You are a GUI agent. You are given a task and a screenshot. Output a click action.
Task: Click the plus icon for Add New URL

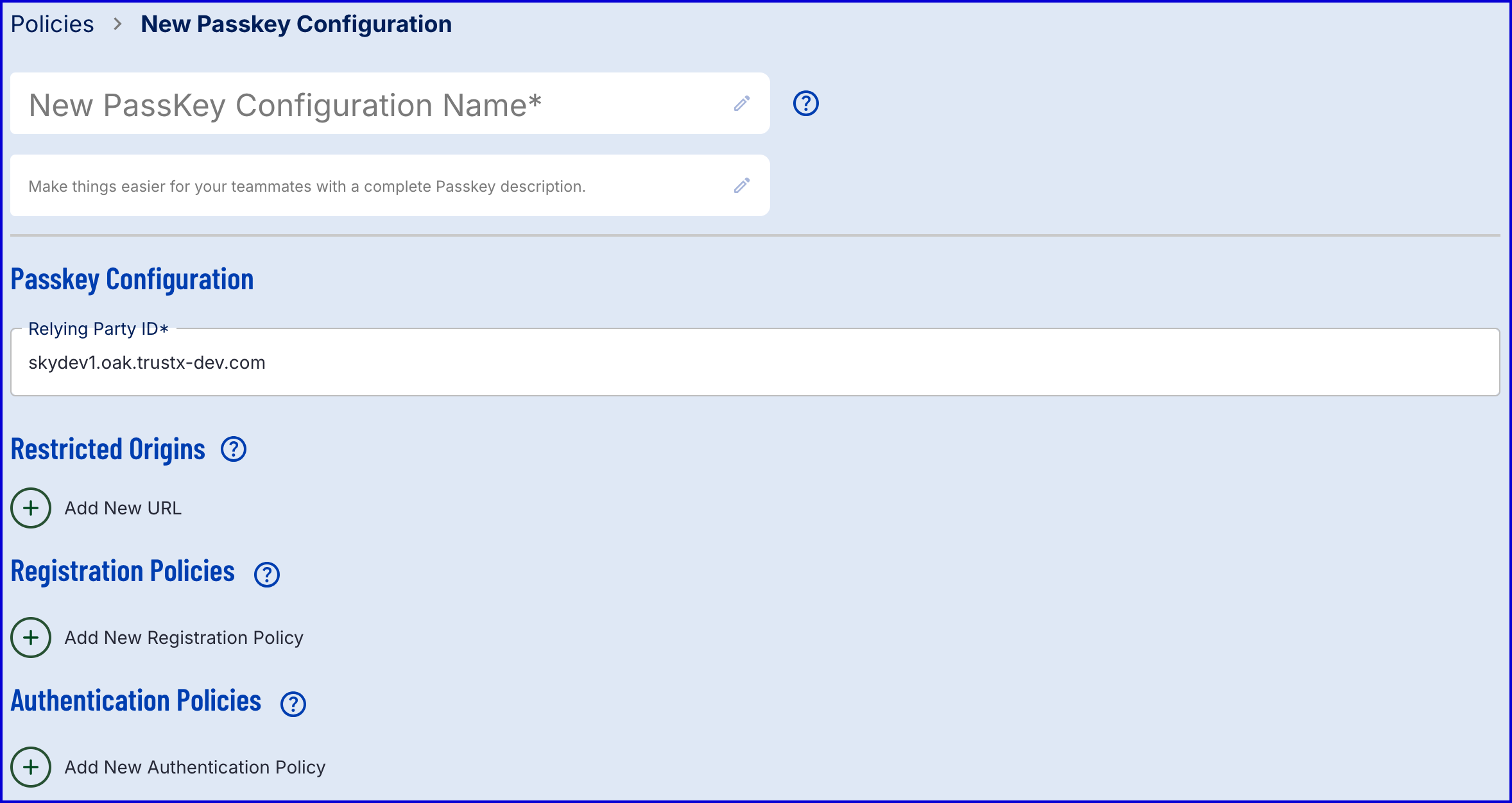pos(31,508)
